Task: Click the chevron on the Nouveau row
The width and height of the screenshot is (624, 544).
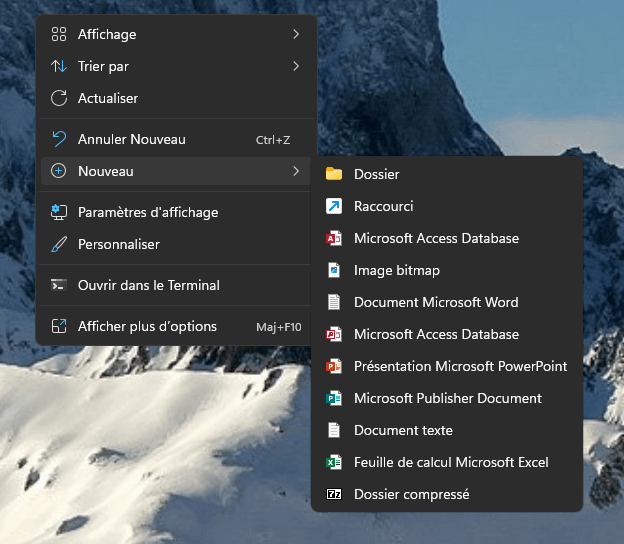Action: (x=296, y=171)
